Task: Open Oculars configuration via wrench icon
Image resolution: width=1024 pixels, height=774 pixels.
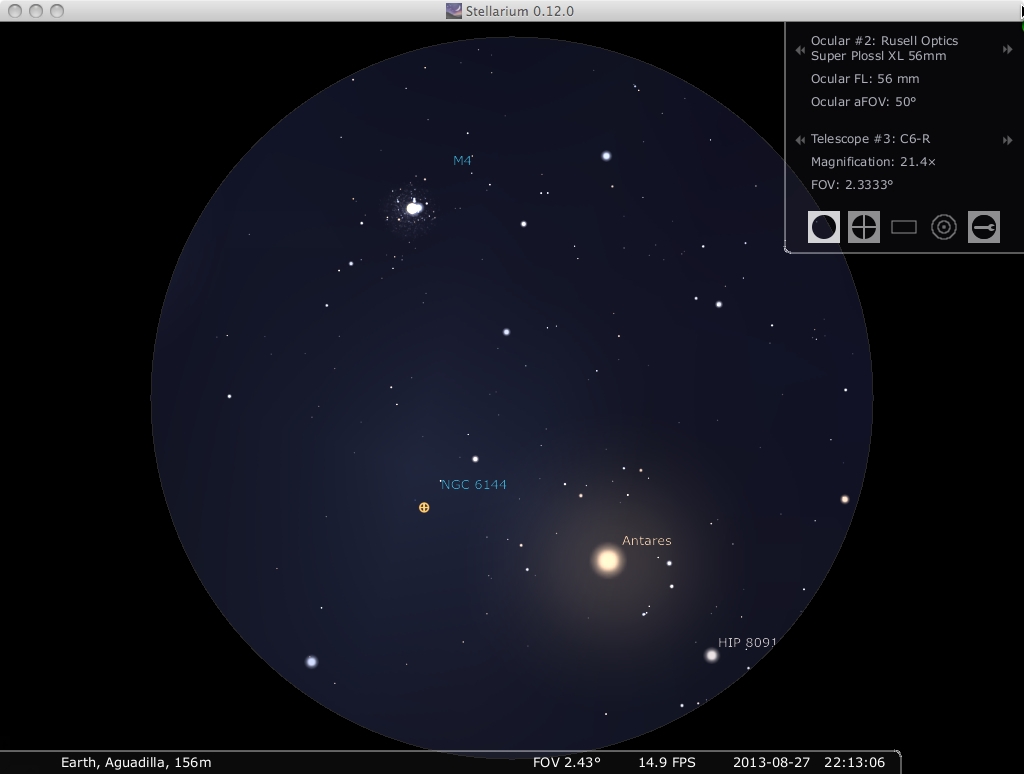Action: [983, 228]
